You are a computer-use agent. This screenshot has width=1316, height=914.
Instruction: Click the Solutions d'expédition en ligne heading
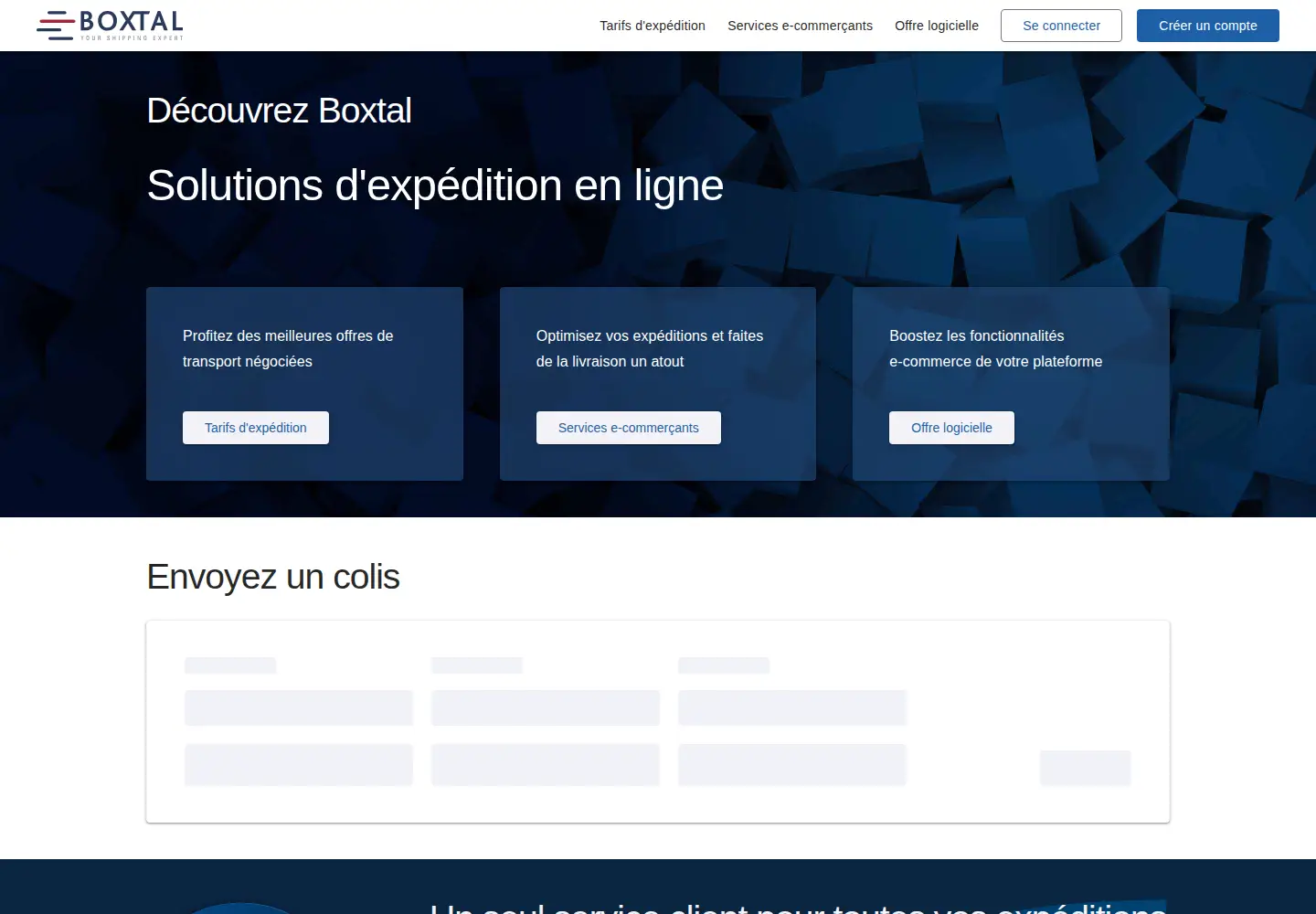pos(435,186)
